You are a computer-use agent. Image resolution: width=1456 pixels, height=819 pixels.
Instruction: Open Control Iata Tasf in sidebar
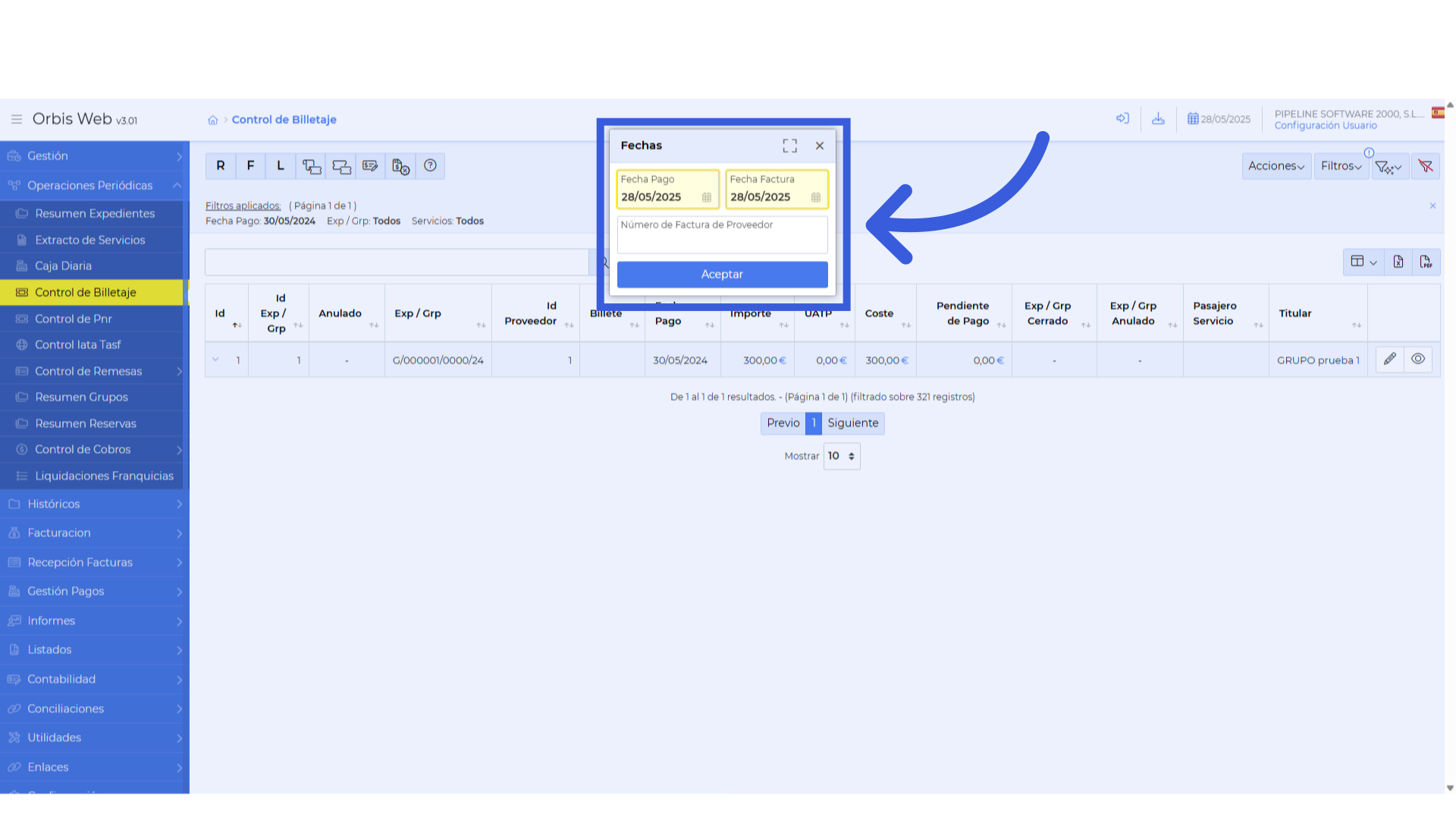click(x=92, y=345)
